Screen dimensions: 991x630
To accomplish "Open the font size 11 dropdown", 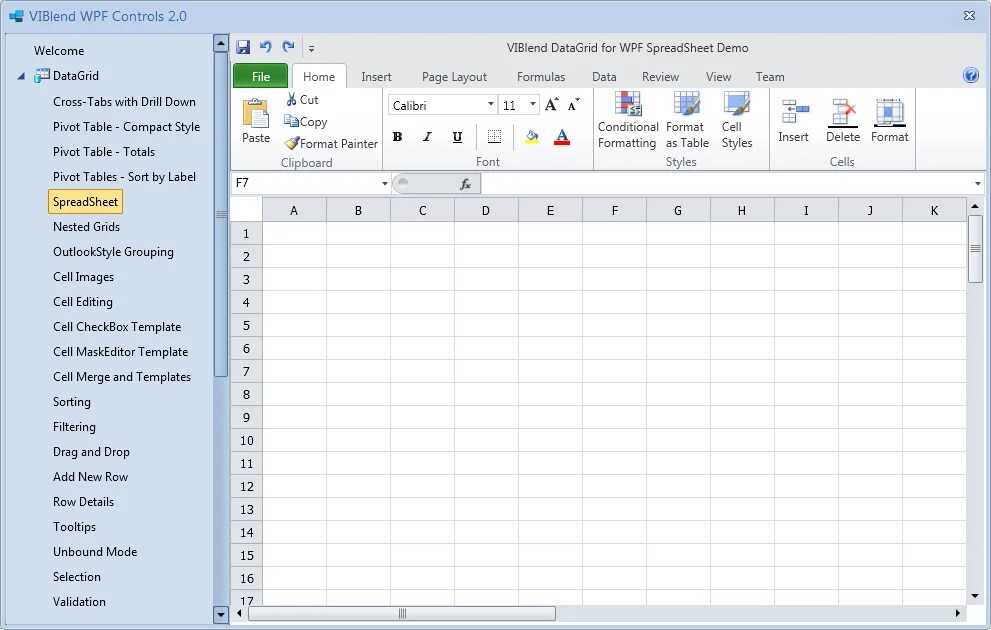I will click(x=533, y=105).
